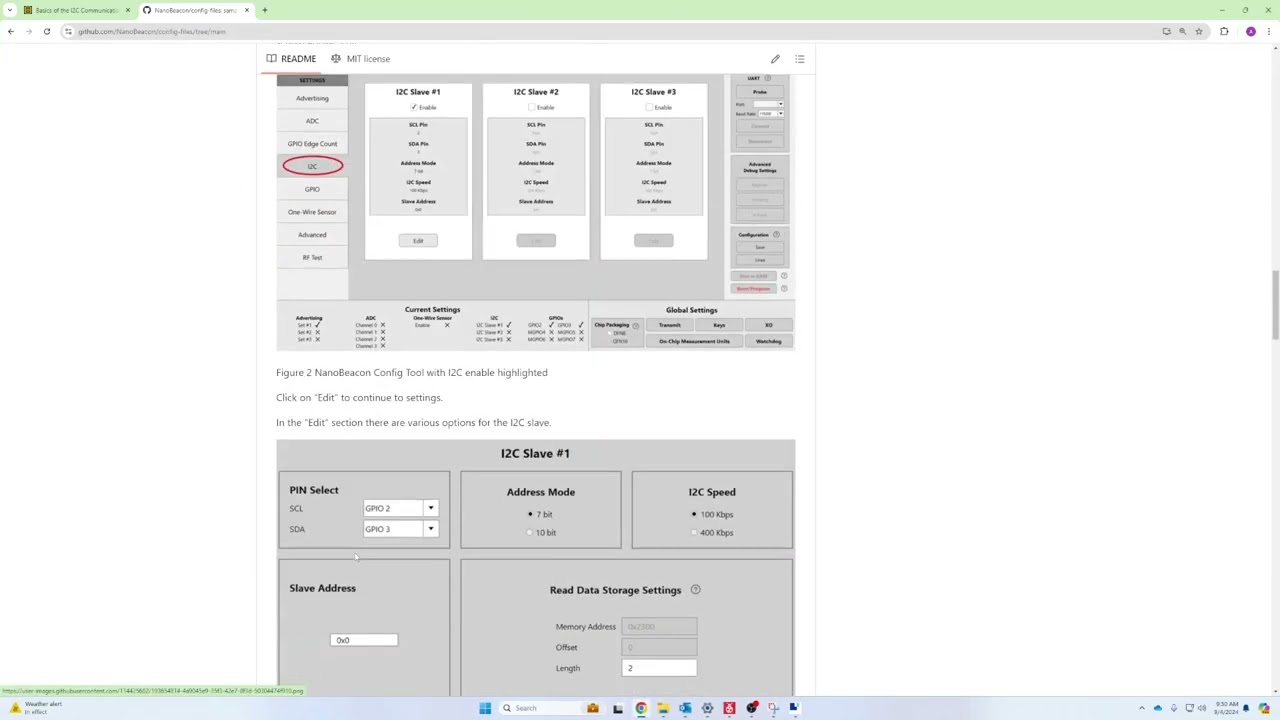Select the NanoBeacon/config-files browser tab
The image size is (1280, 720).
(x=195, y=10)
